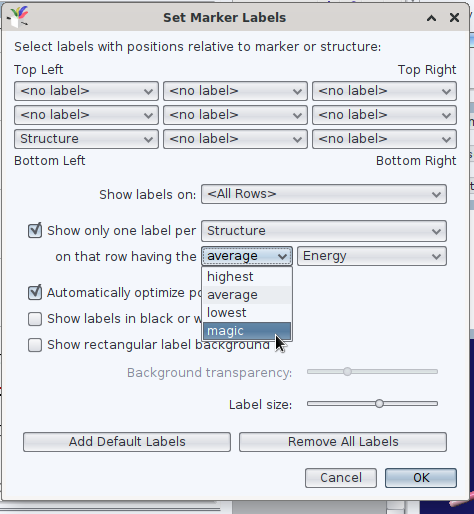Open the Top Right label dropdown
474x514 pixels.
point(384,91)
